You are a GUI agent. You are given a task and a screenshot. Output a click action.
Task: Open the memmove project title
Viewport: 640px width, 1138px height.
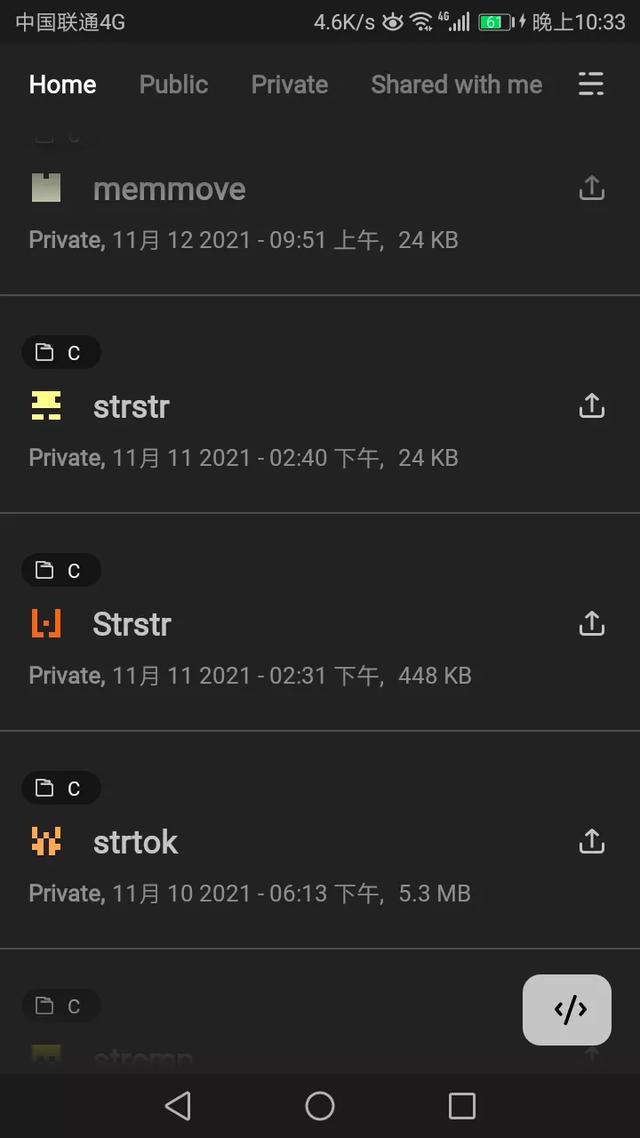tap(169, 189)
